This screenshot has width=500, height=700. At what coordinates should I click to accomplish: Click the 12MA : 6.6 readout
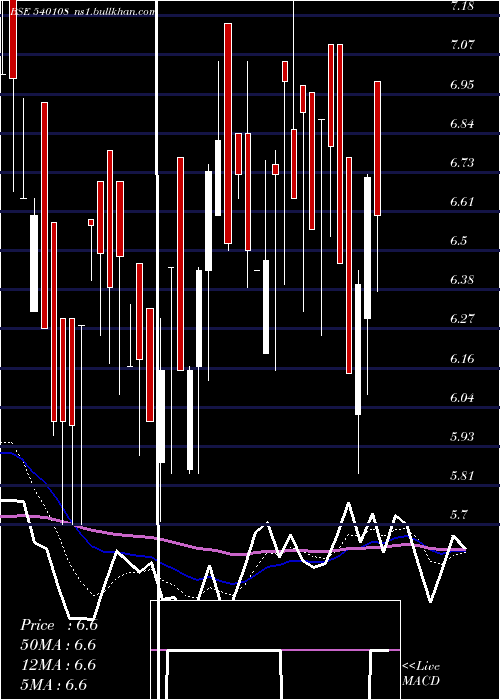point(59,665)
